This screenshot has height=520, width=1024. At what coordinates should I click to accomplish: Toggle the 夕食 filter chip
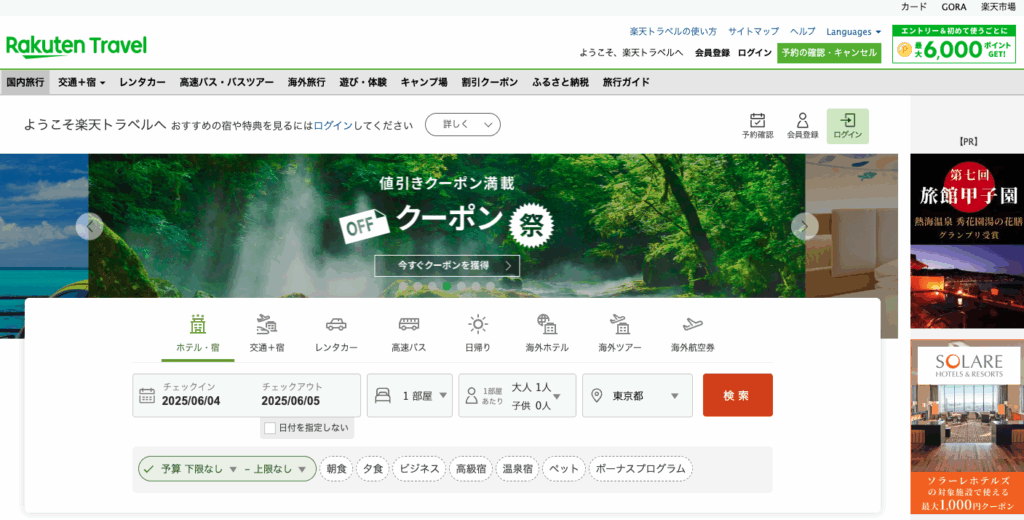(373, 468)
